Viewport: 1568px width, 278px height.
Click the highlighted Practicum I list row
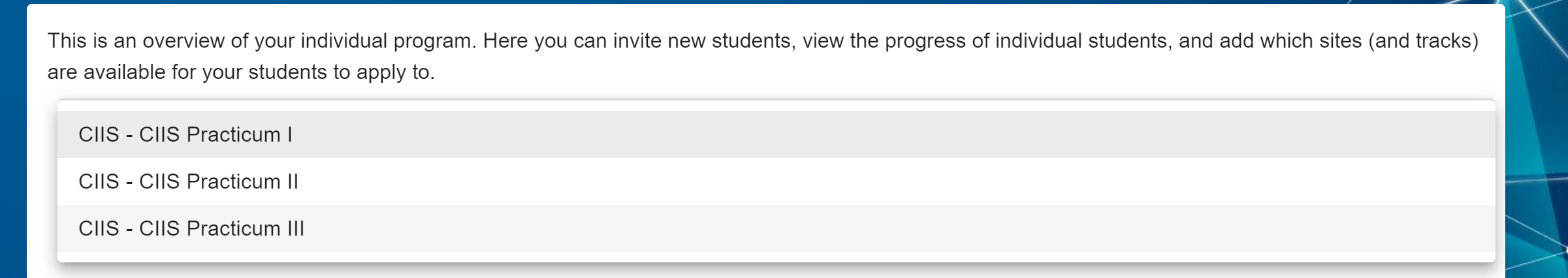(x=776, y=134)
